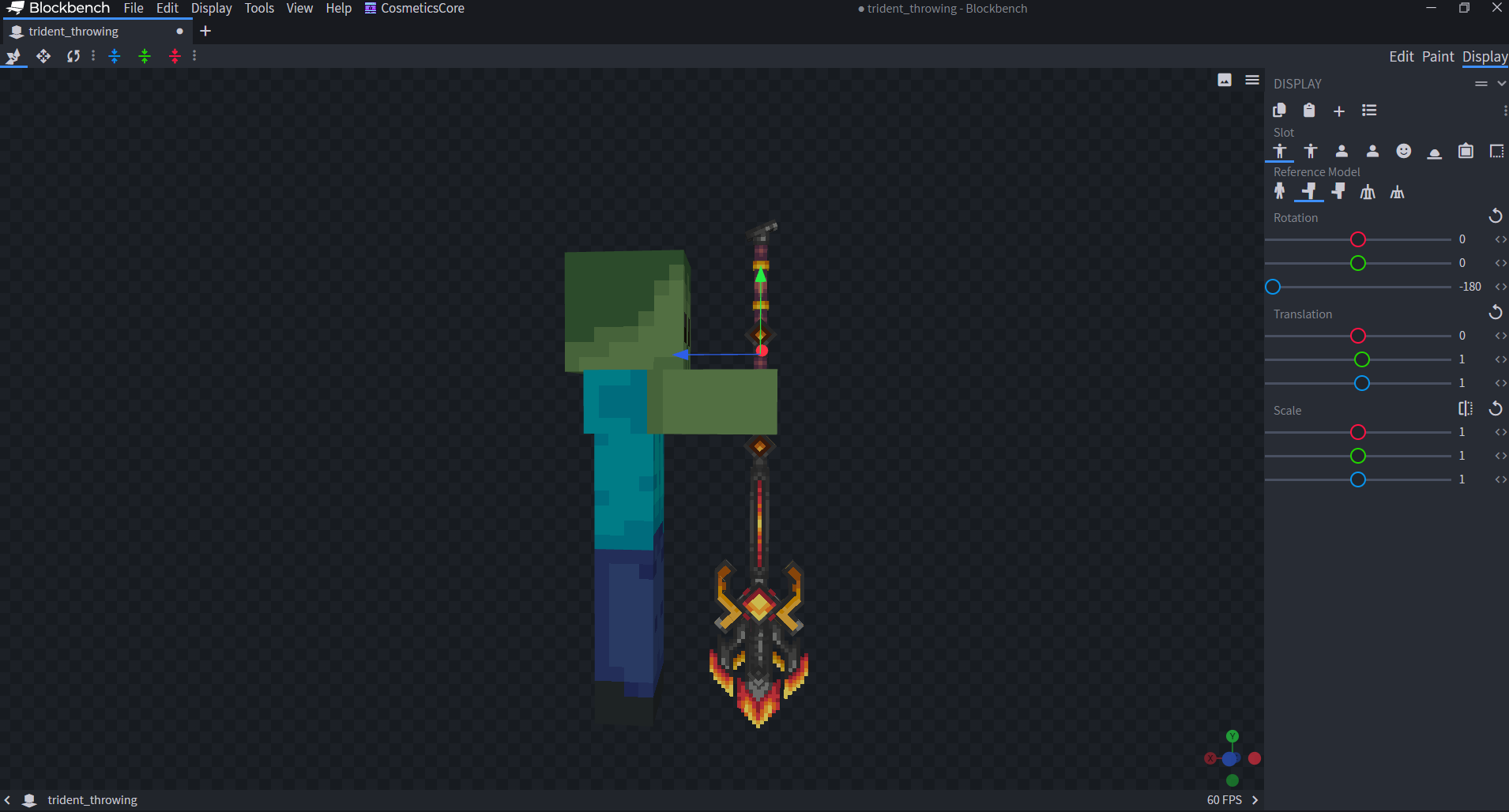This screenshot has height=812, width=1509.
Task: Click the Rotation Z blue slider handle
Action: 1273,287
